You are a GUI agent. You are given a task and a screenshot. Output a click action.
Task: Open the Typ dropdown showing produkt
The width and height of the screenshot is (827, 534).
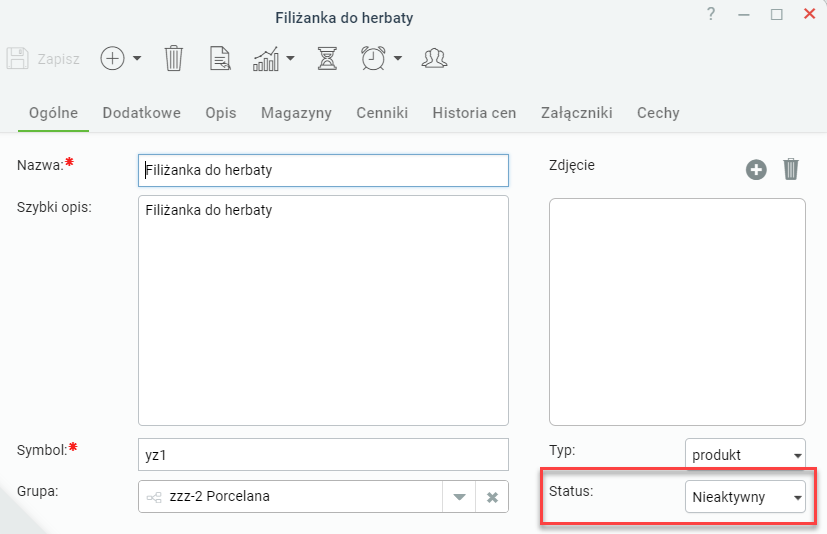click(745, 454)
